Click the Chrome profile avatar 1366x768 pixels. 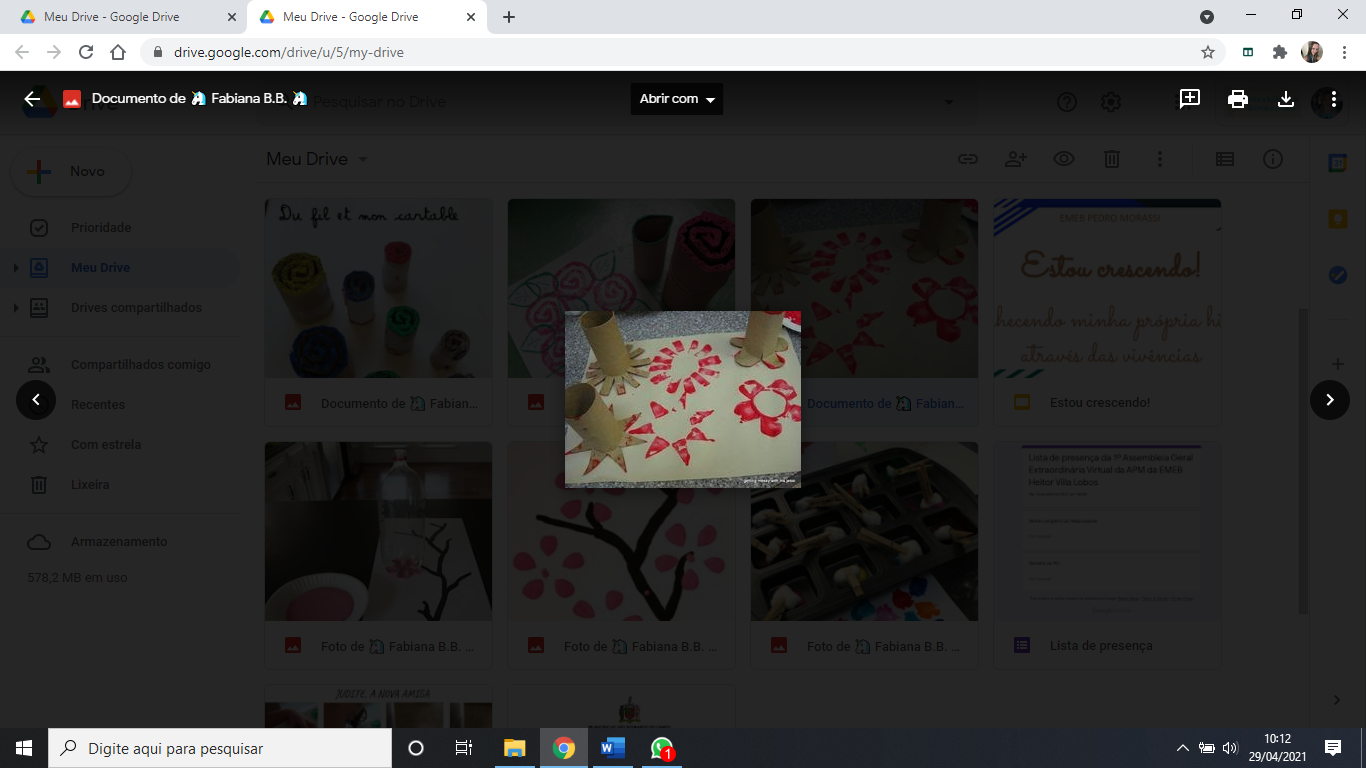[1312, 52]
